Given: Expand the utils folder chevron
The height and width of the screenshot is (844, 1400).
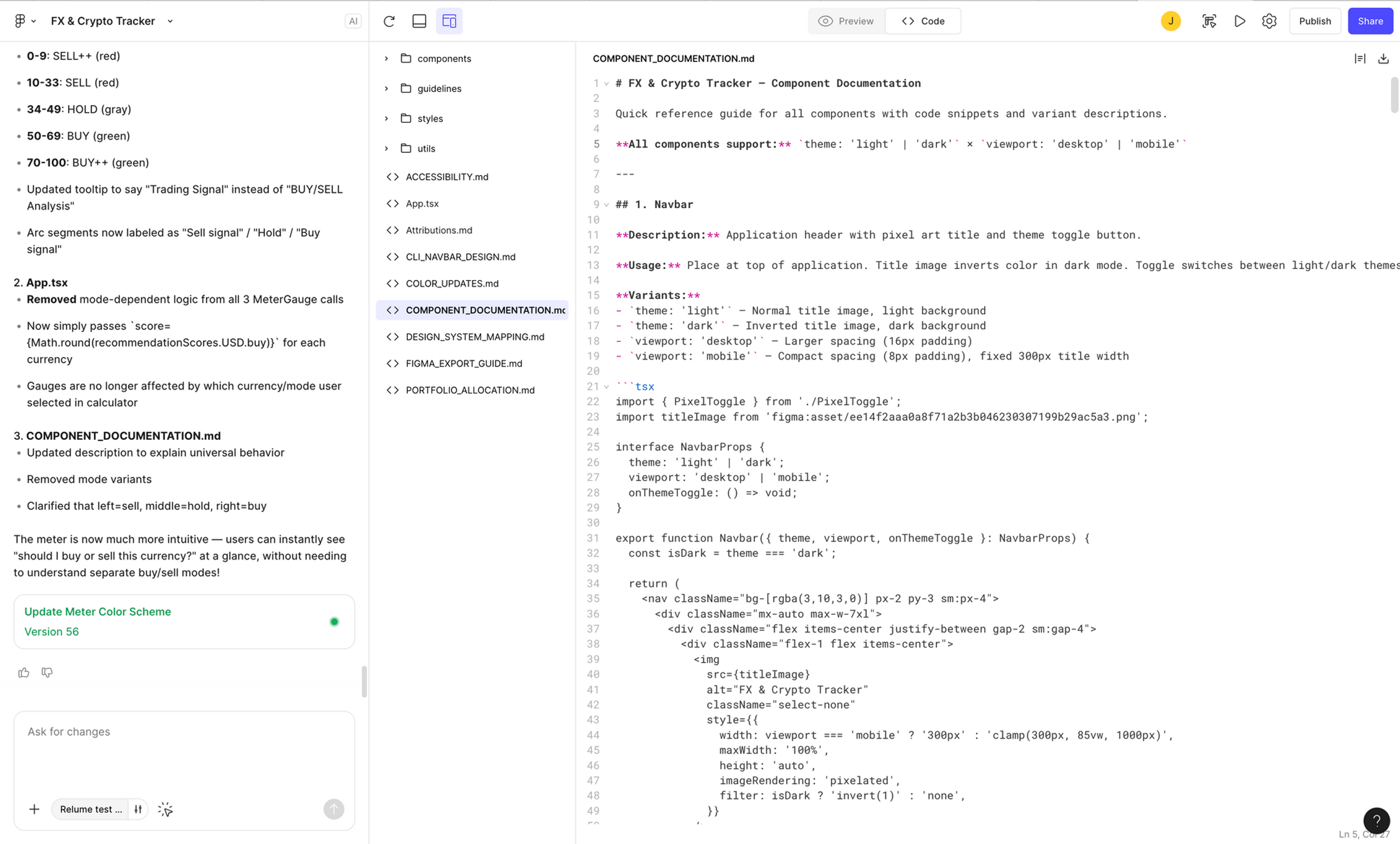Looking at the screenshot, I should [386, 149].
